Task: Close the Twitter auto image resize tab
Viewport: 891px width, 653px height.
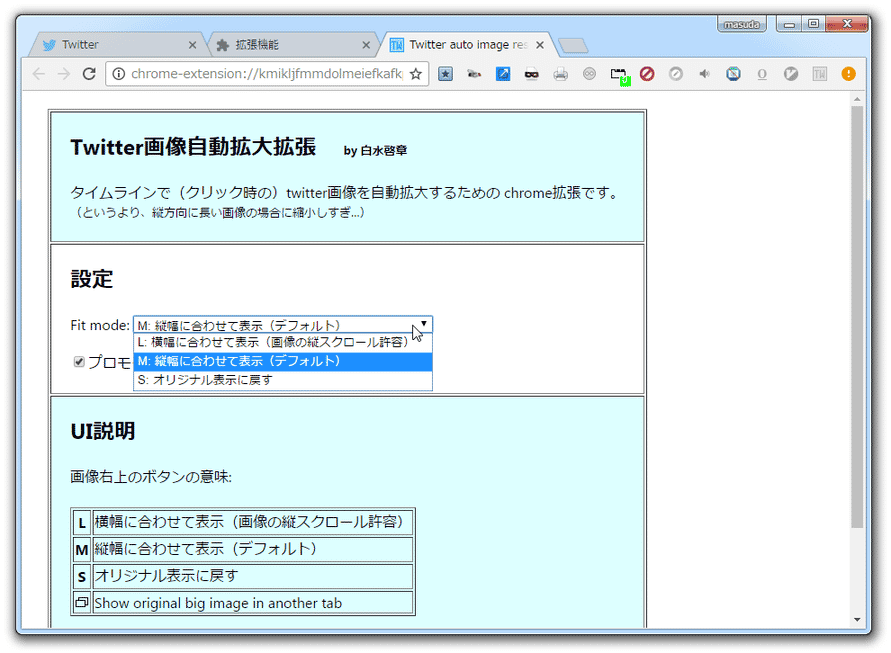Action: 540,45
